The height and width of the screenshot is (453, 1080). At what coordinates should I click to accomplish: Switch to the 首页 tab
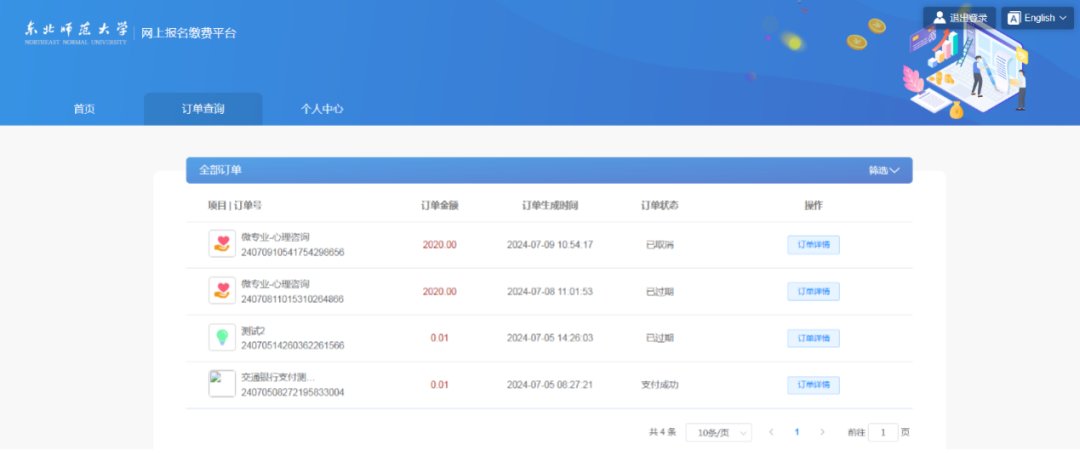pyautogui.click(x=84, y=109)
